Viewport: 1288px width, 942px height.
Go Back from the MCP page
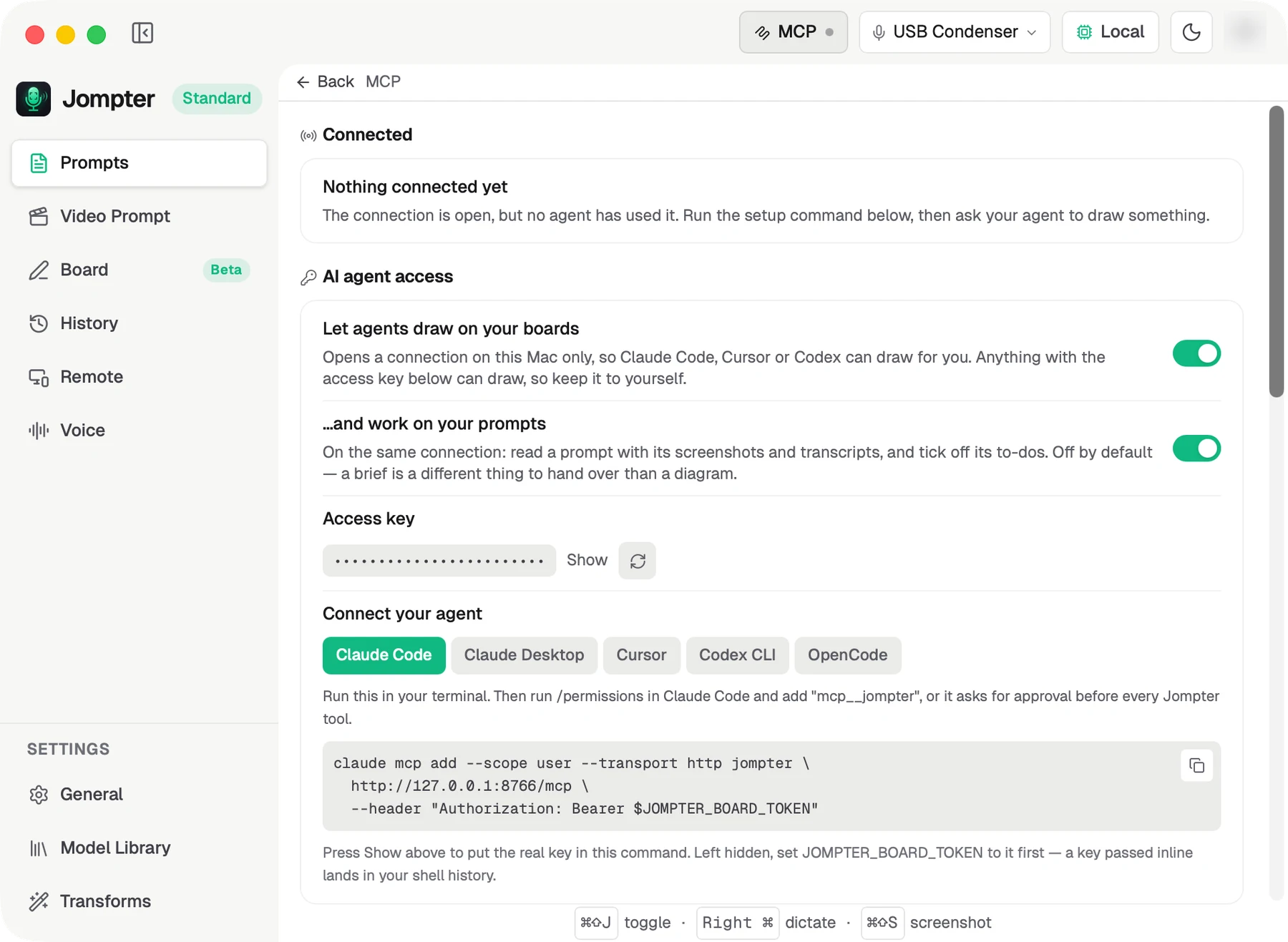(x=326, y=82)
